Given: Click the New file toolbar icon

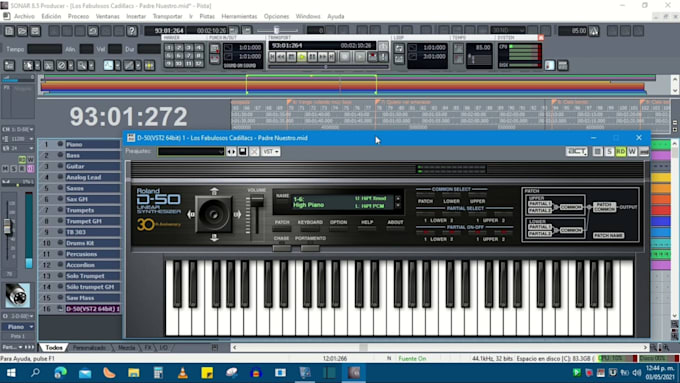Looking at the screenshot, I should click(9, 31).
